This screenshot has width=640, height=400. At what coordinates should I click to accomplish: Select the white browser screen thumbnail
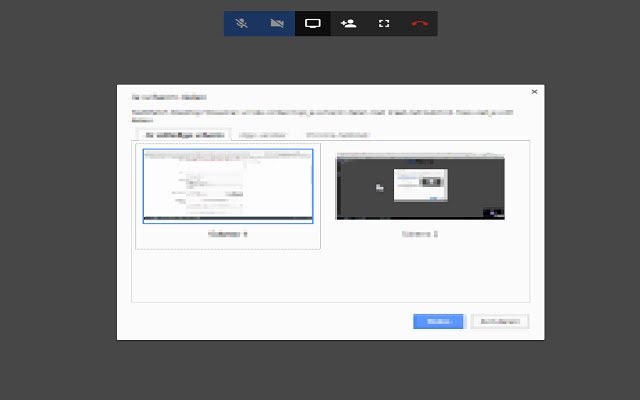click(228, 186)
